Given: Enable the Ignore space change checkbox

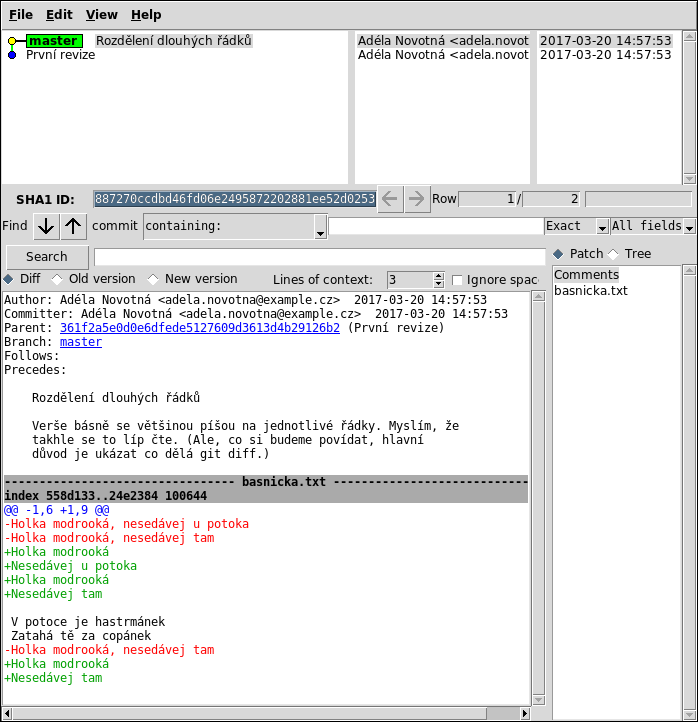Looking at the screenshot, I should click(x=458, y=280).
